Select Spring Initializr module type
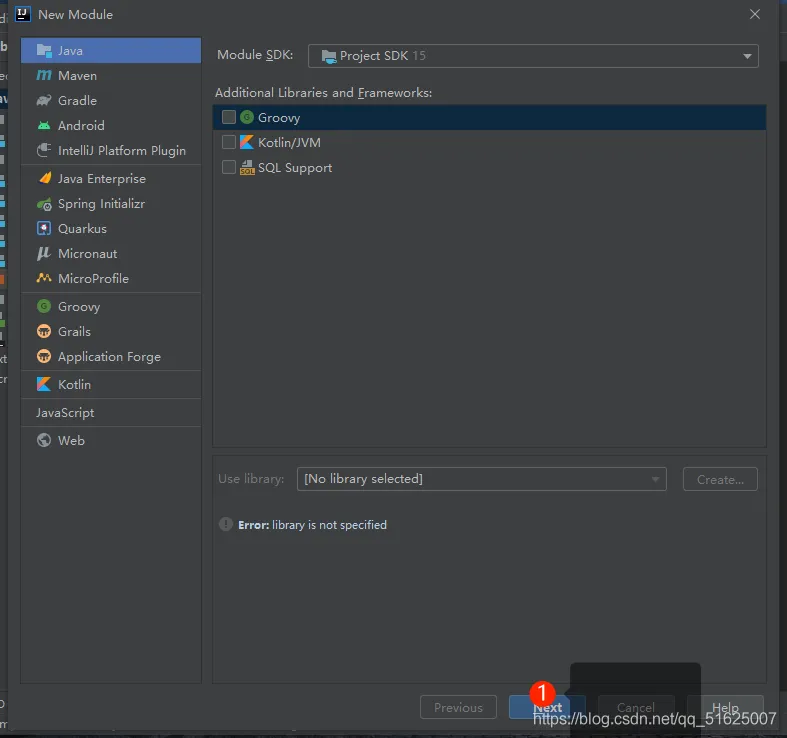787x738 pixels. click(x=111, y=204)
